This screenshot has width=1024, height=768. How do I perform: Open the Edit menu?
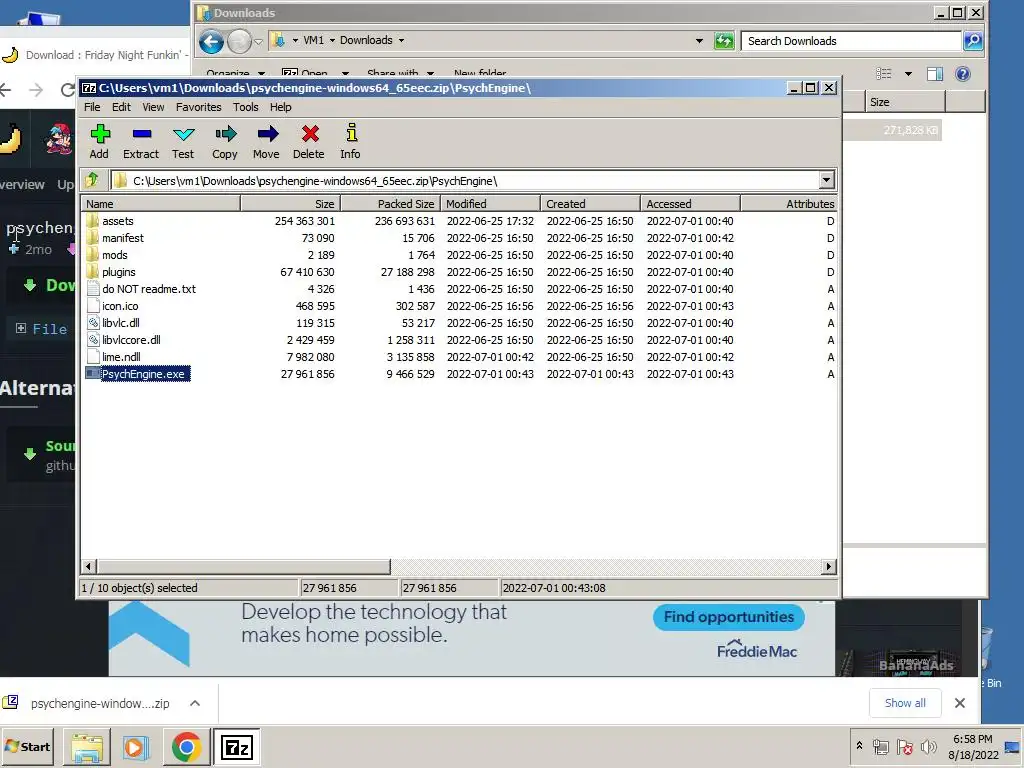tap(121, 107)
